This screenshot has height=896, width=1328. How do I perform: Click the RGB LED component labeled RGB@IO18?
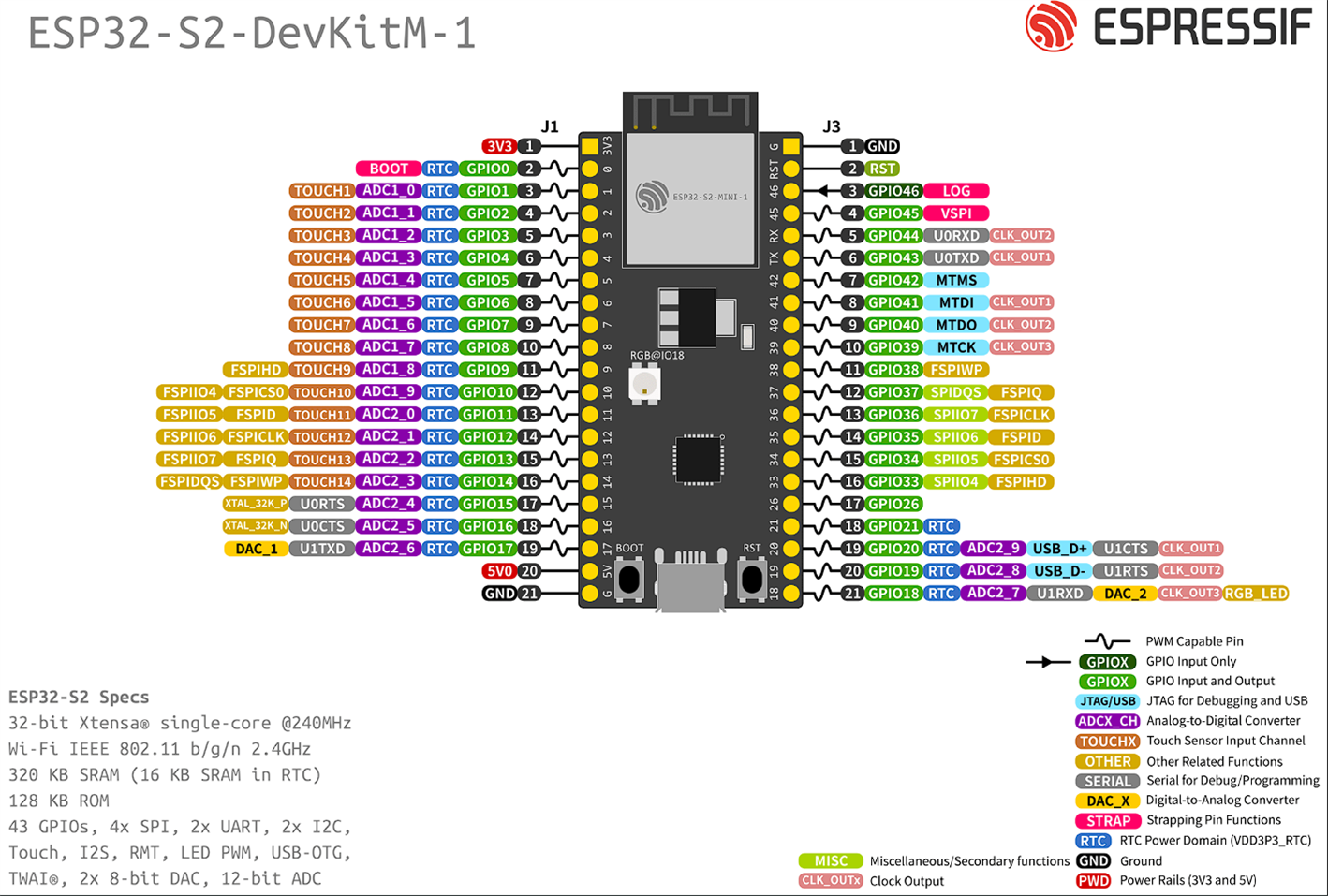coord(644,383)
